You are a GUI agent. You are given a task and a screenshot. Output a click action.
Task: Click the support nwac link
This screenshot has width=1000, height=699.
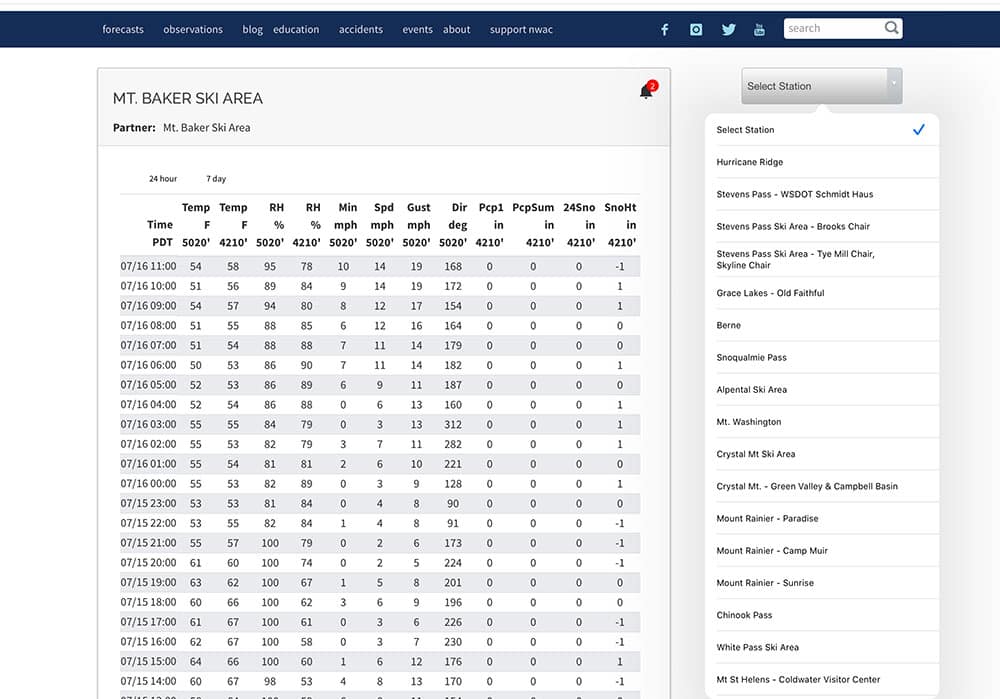(x=521, y=30)
